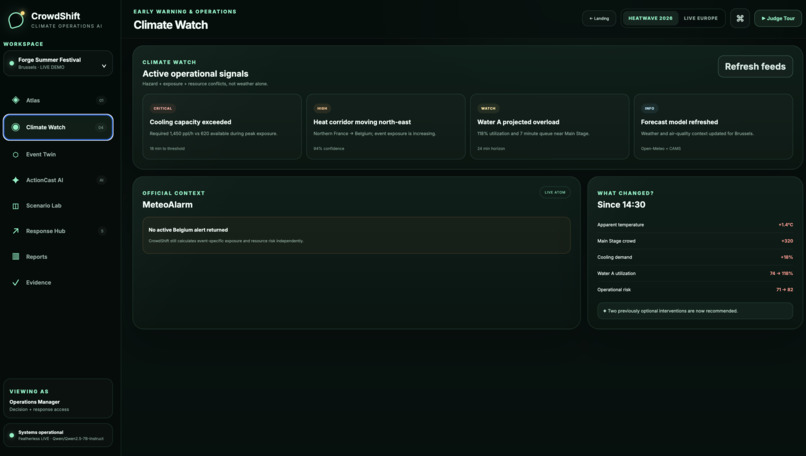Viewport: 806px width, 456px height.
Task: Click the Open-Meteo + CAMS source text
Action: (661, 149)
